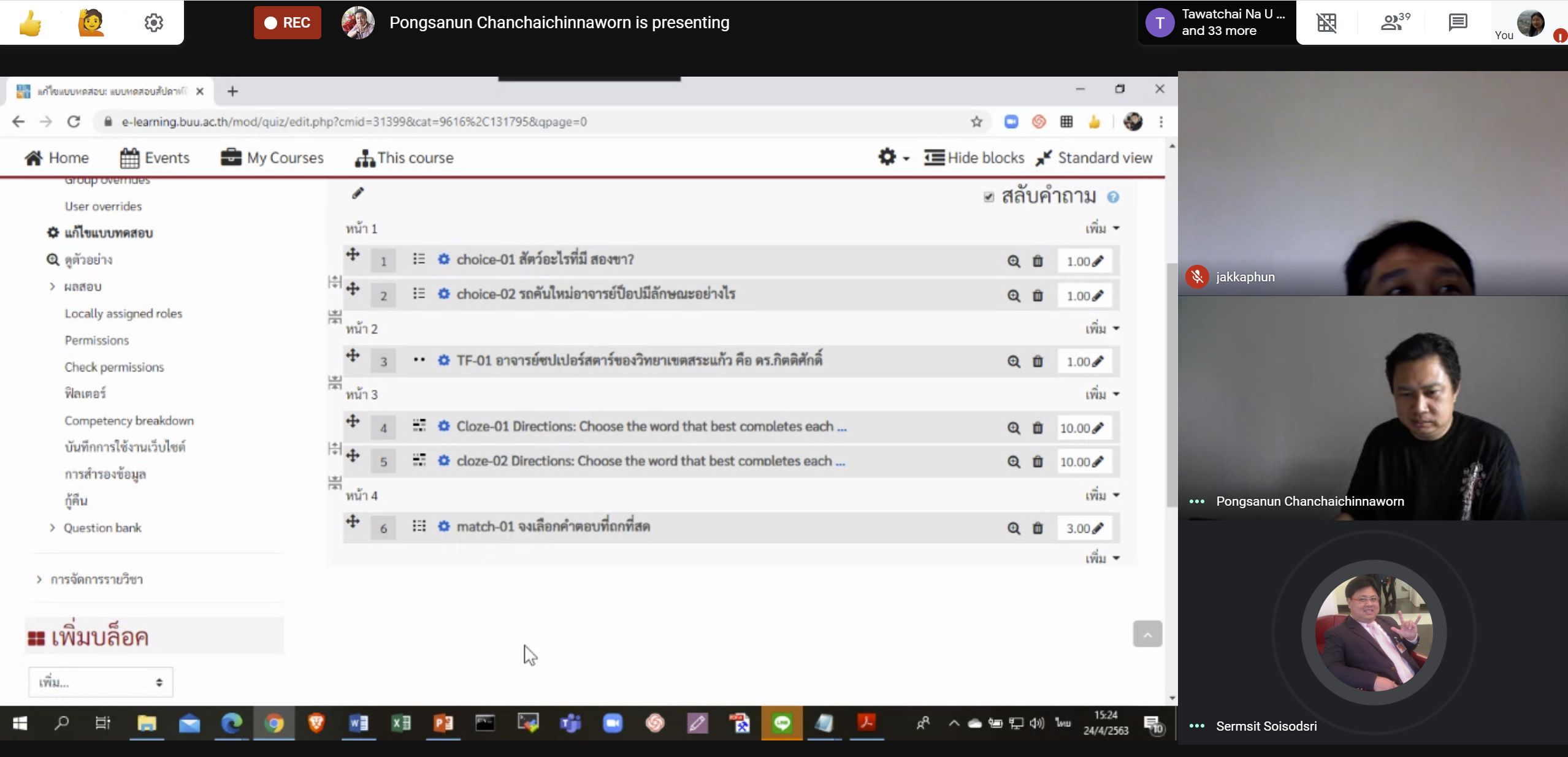Preview question choice-01 with magnifier icon
Screen dimensions: 1568x757
[x=1014, y=261]
